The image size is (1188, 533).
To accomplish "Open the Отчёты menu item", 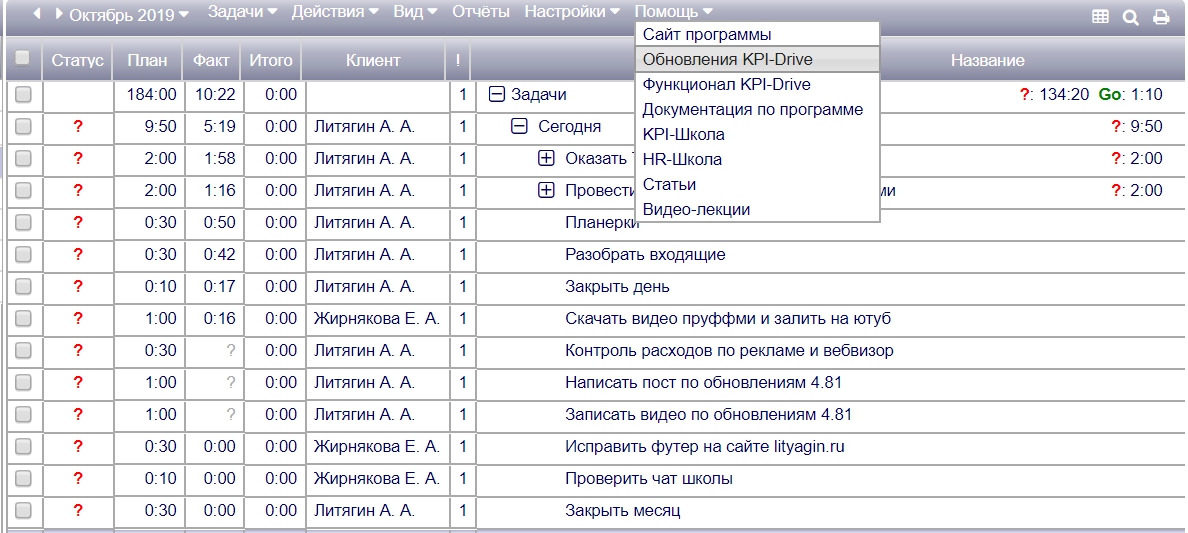I will (480, 12).
